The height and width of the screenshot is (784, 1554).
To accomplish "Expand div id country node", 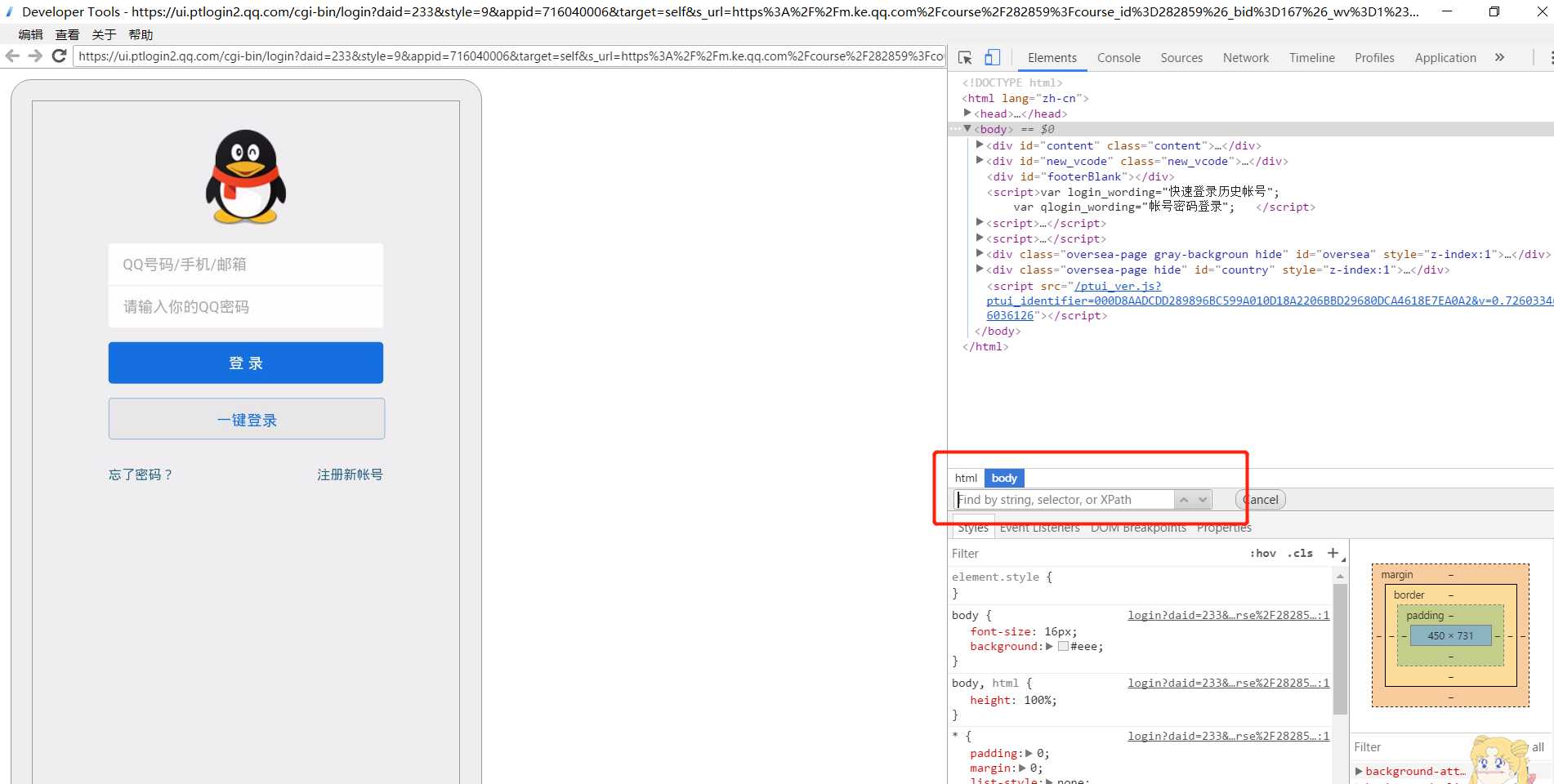I will click(980, 269).
